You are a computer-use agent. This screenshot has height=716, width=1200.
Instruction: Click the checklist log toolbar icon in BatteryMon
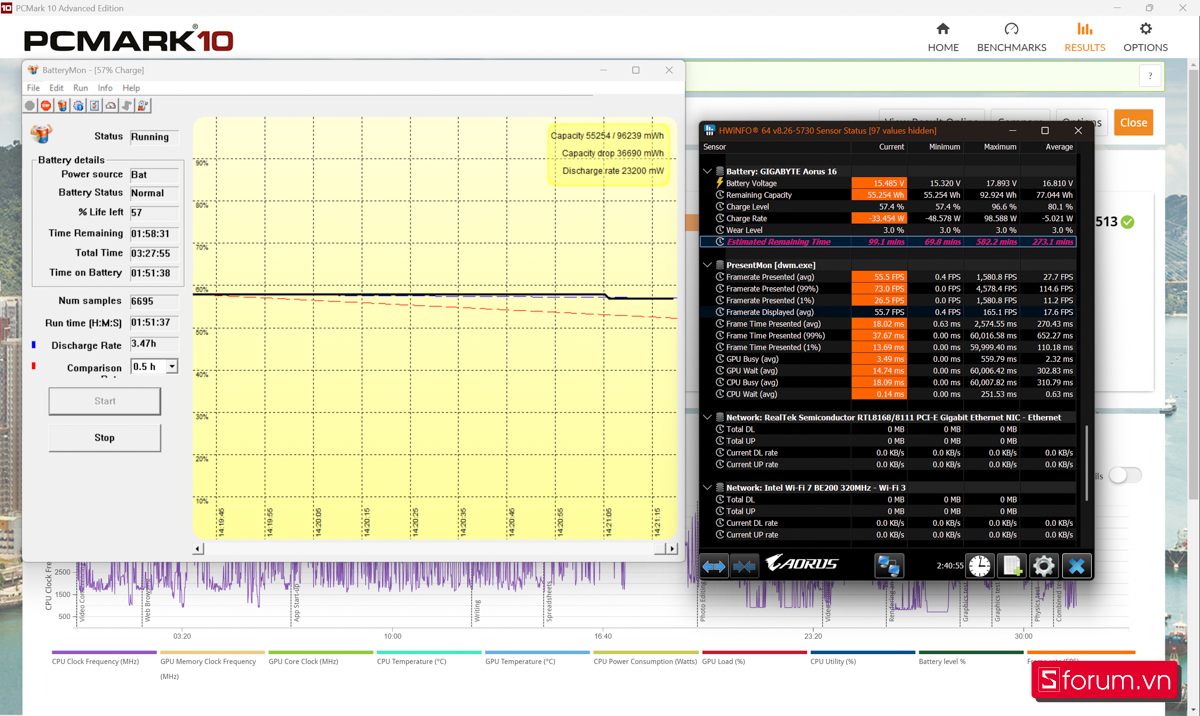(94, 105)
